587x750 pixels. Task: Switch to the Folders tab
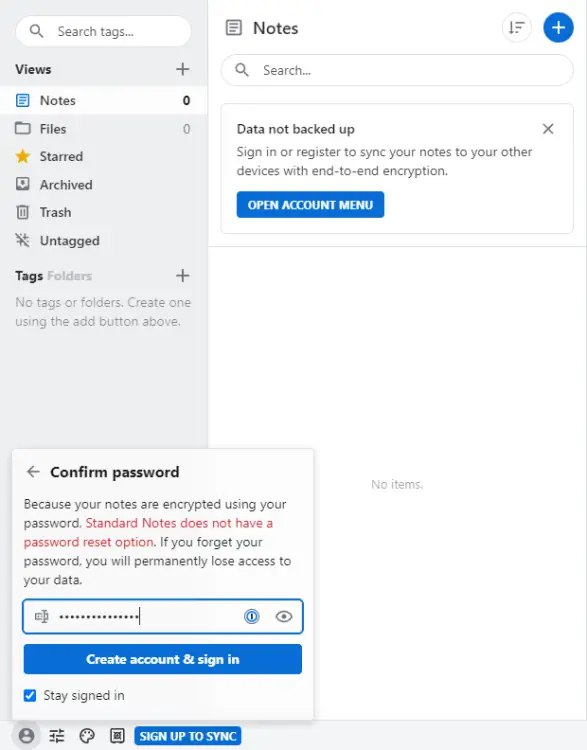(70, 276)
